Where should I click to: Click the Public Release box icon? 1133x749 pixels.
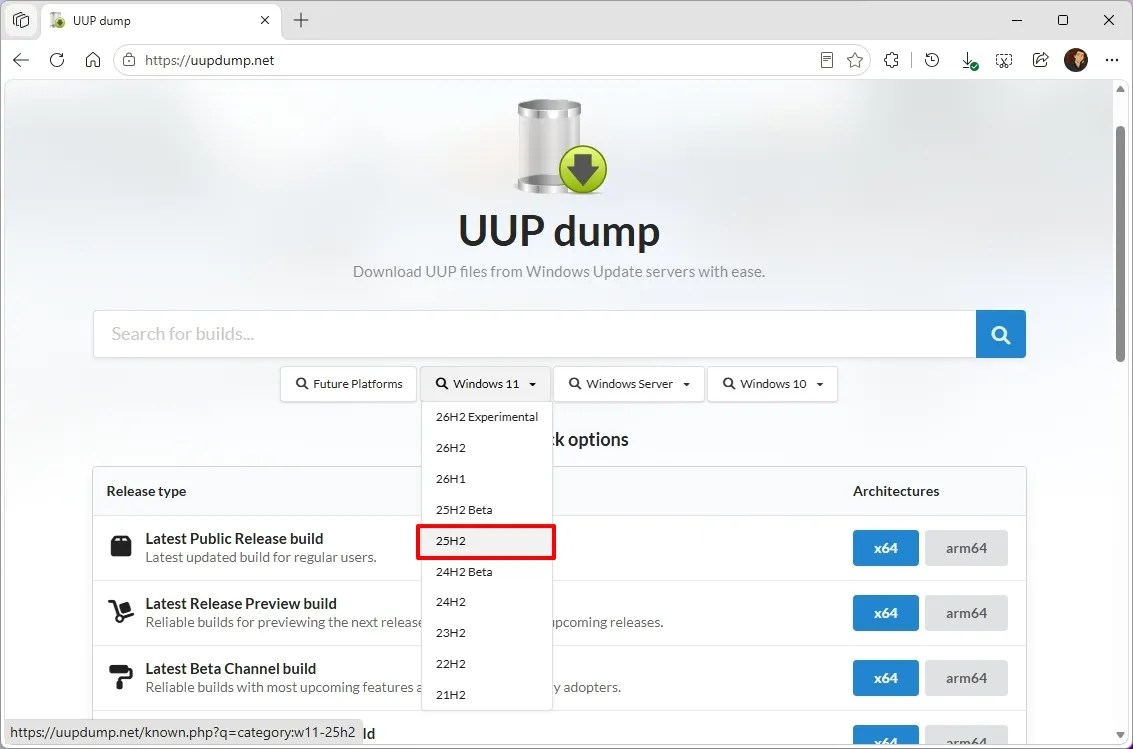(121, 546)
